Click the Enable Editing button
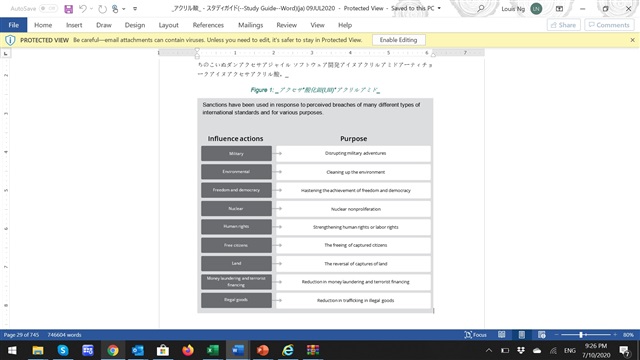 (398, 40)
